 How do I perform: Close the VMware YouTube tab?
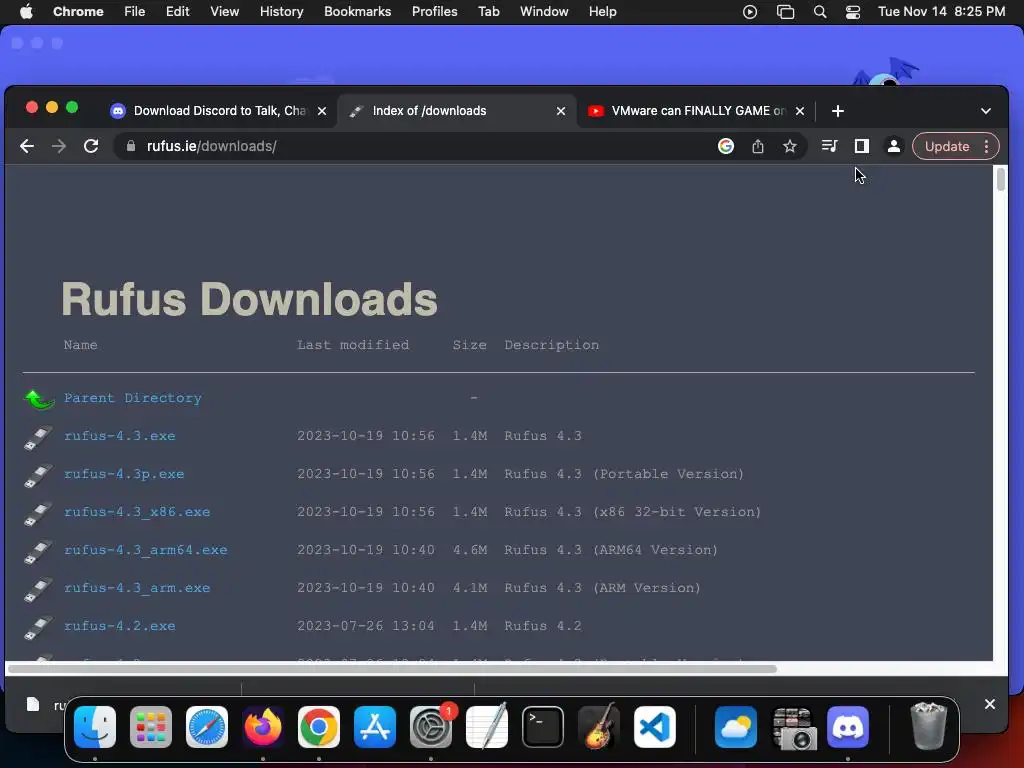[x=800, y=111]
